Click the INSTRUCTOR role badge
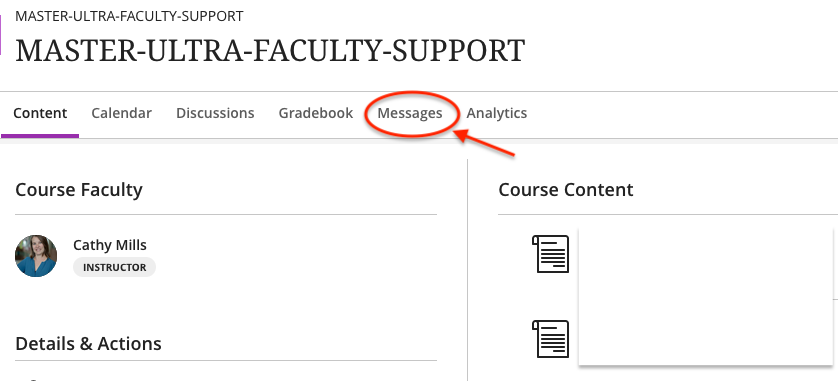 click(114, 267)
